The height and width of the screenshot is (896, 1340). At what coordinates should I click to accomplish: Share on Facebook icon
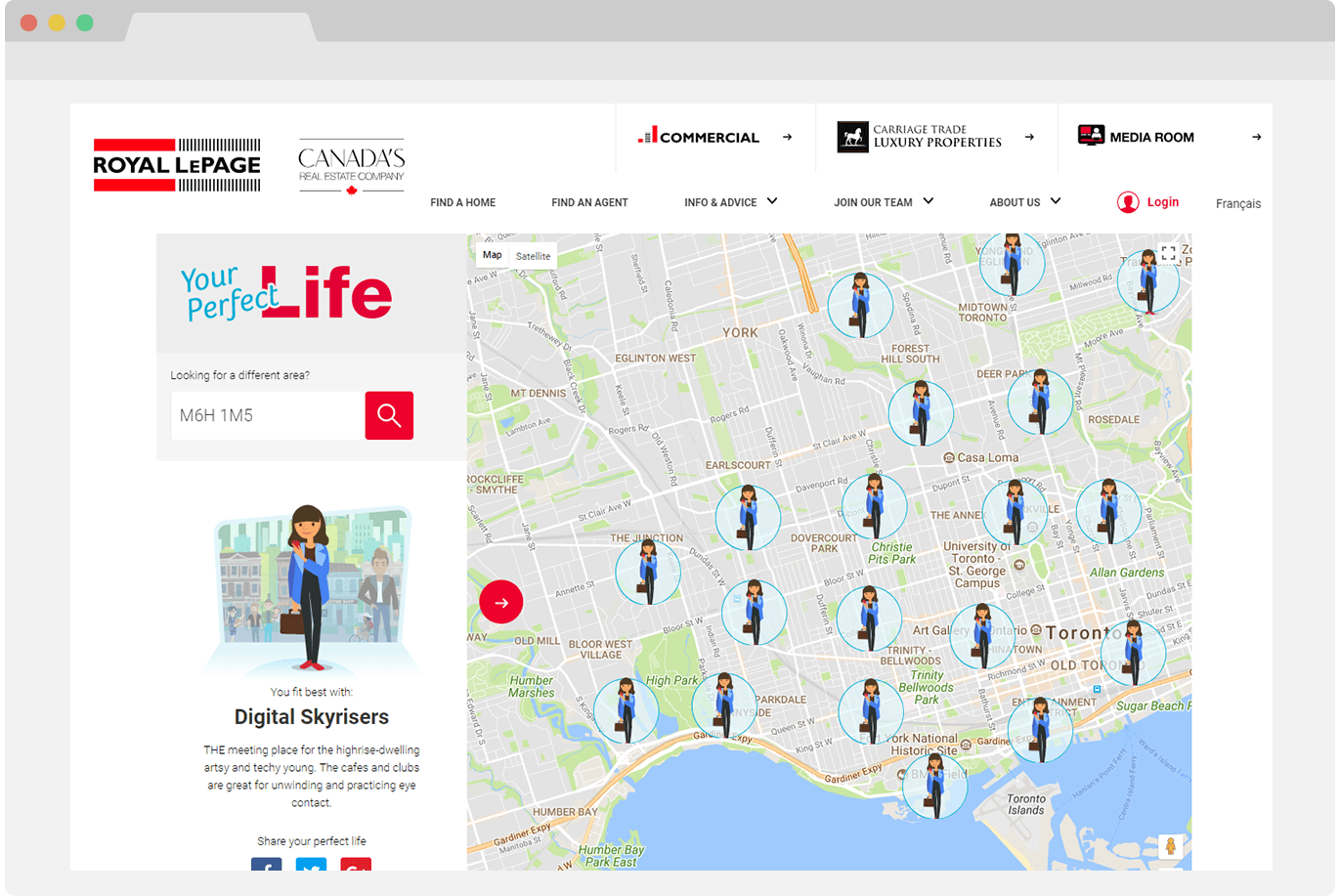266,865
